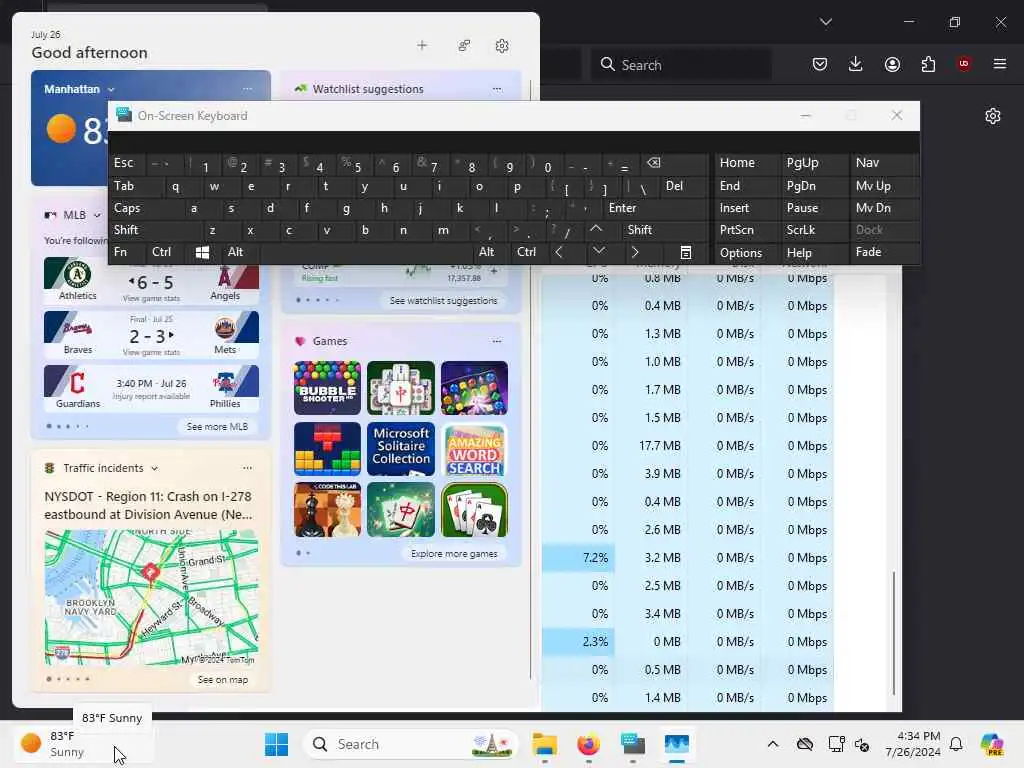Open Amazing Word Search game tile

click(474, 449)
